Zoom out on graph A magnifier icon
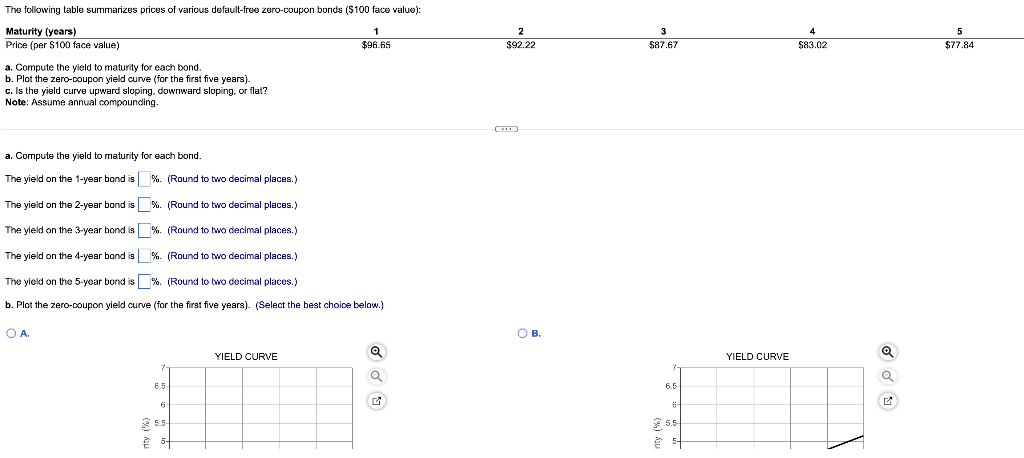 point(376,376)
